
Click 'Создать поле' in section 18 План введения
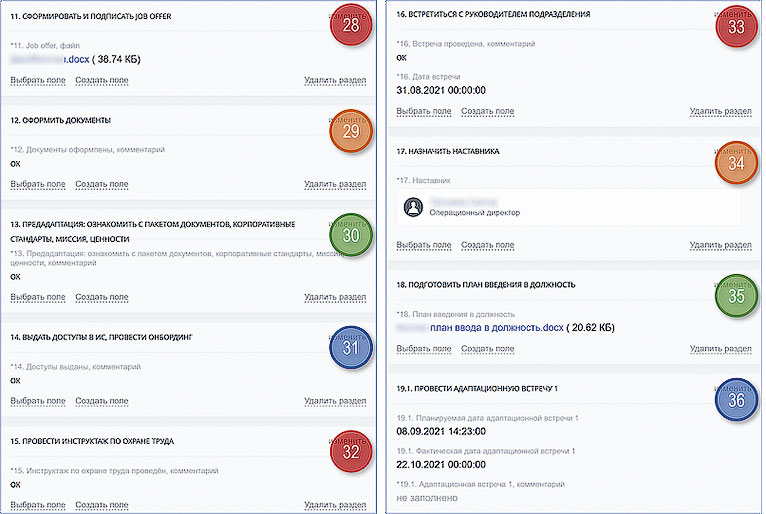click(x=488, y=349)
